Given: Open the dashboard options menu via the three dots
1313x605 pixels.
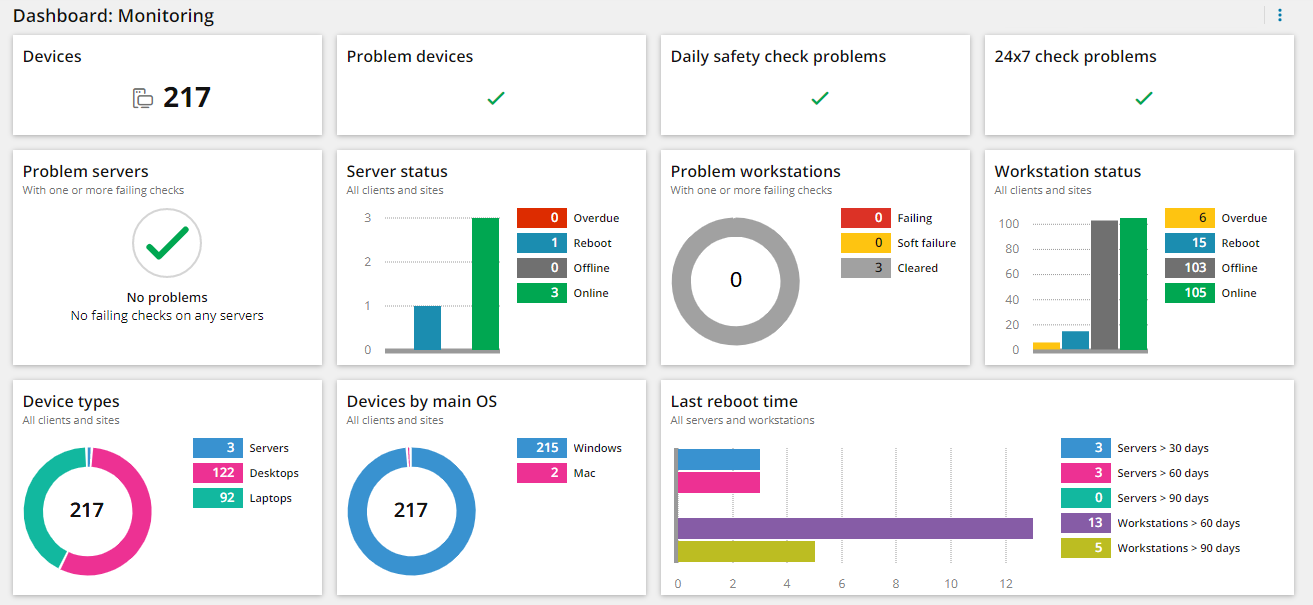Looking at the screenshot, I should click(1280, 15).
